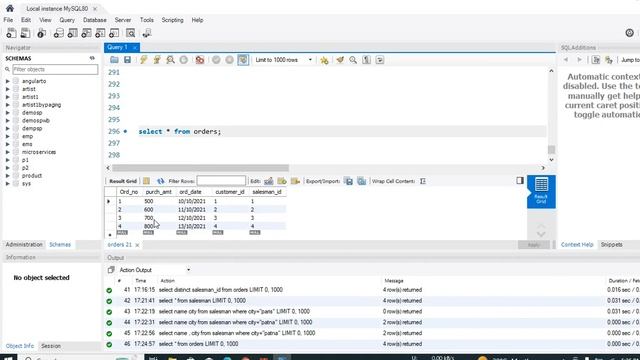Refresh the result grid data
Screen dimensions: 640x360
tap(160, 181)
